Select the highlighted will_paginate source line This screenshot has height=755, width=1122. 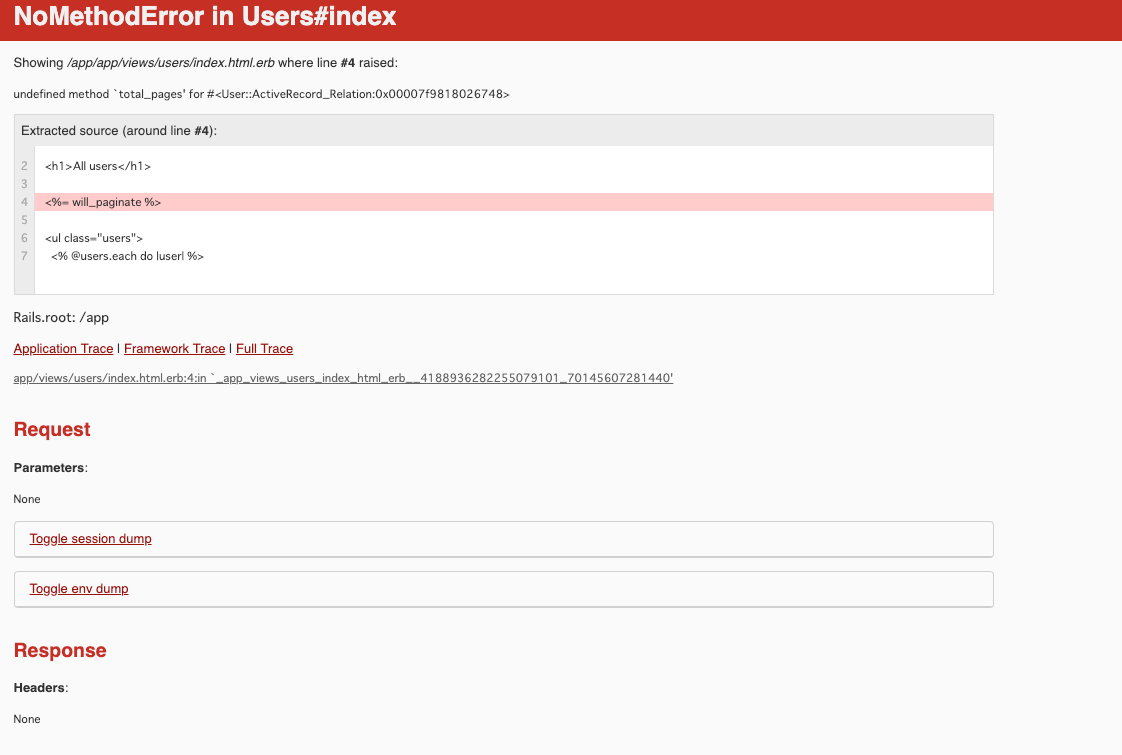[x=514, y=202]
